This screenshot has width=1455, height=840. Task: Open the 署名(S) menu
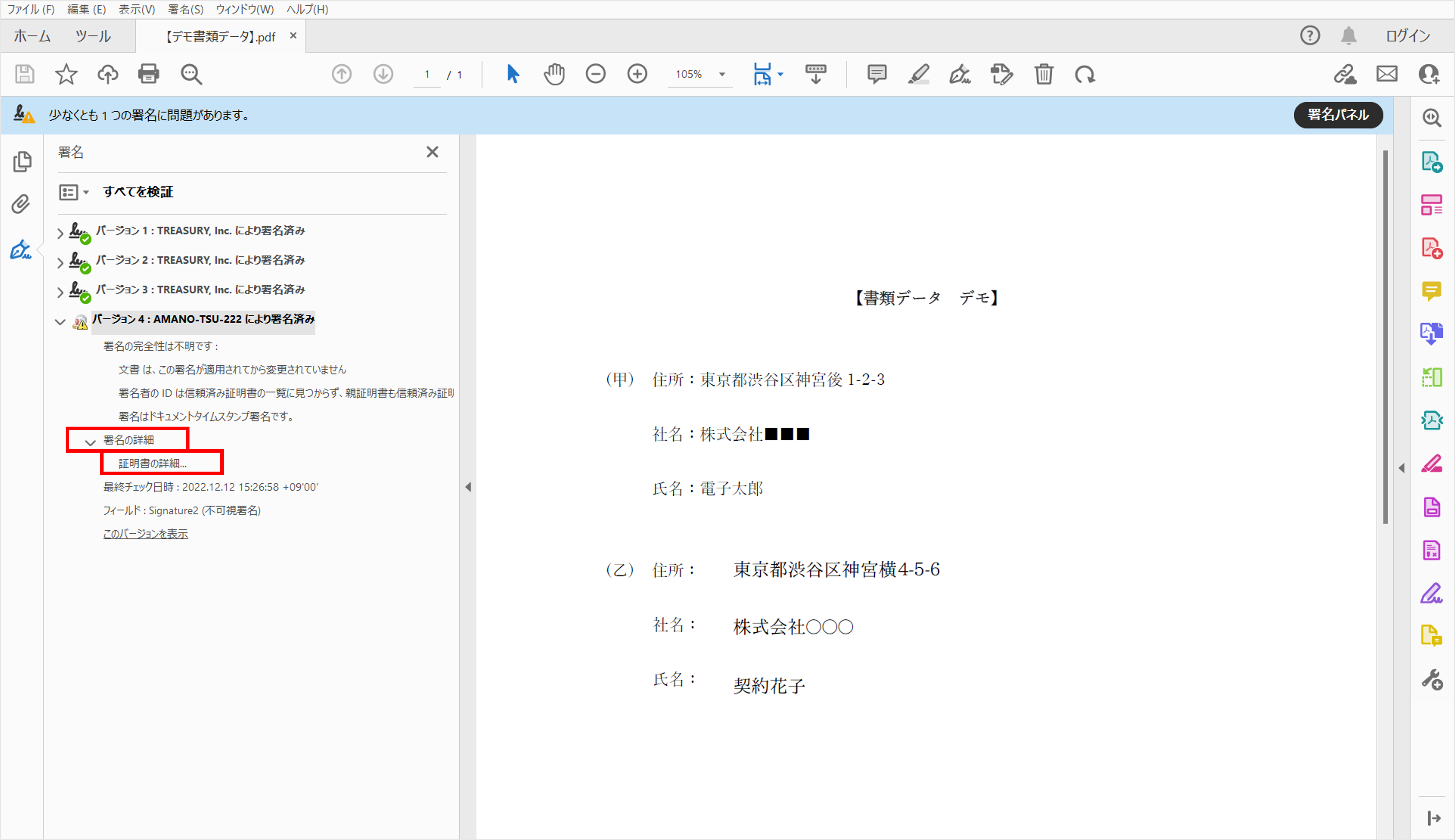coord(185,9)
